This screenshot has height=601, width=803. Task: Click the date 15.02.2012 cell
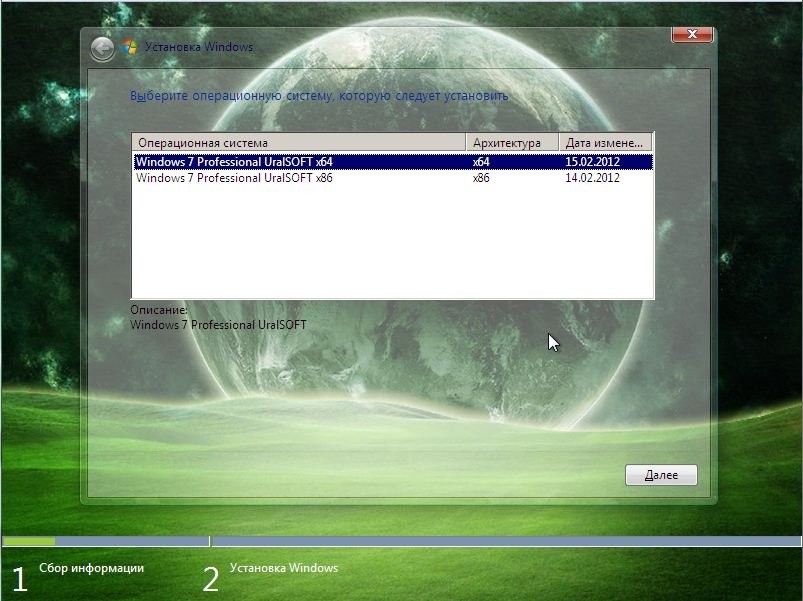[x=593, y=162]
